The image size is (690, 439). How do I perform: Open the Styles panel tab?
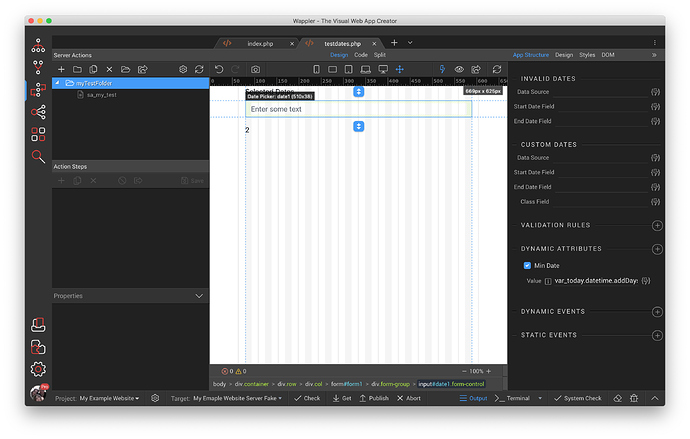[x=587, y=55]
